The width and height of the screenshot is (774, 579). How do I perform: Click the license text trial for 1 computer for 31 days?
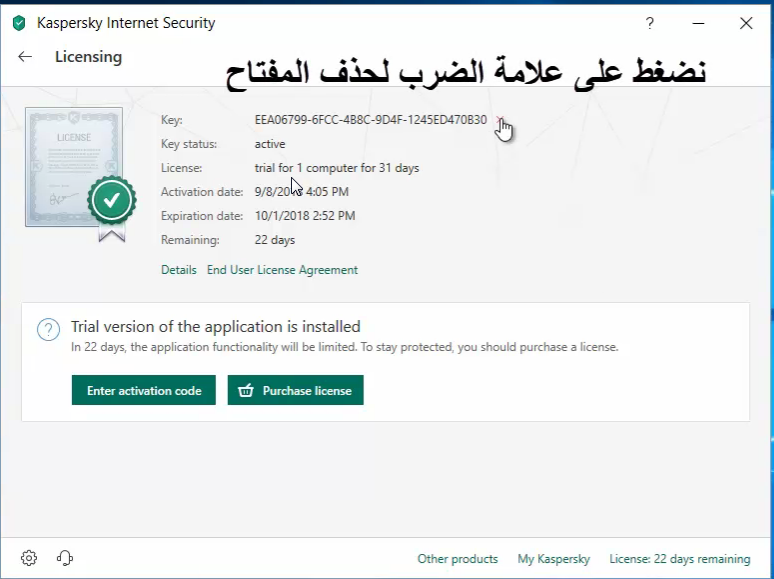click(337, 168)
